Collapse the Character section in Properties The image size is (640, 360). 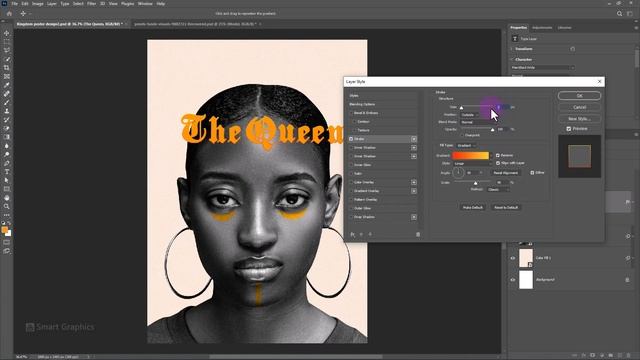[x=512, y=60]
